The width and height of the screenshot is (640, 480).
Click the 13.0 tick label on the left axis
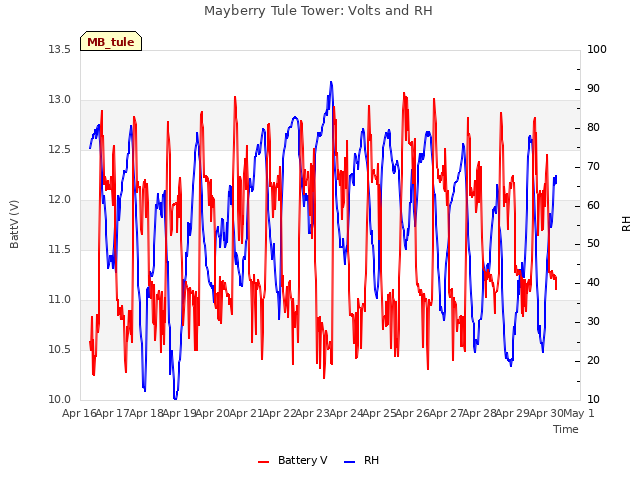click(60, 100)
